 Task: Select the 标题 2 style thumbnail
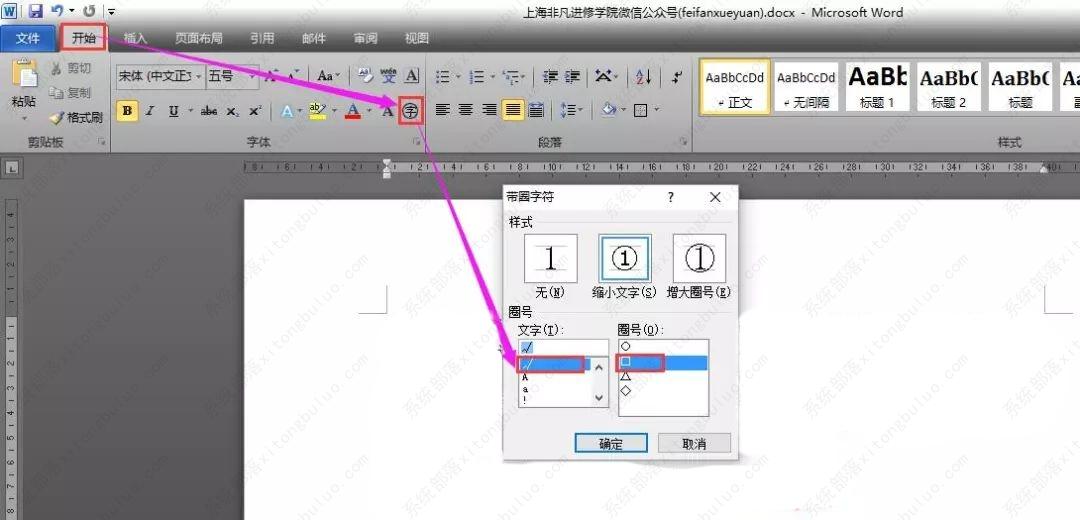pos(948,86)
